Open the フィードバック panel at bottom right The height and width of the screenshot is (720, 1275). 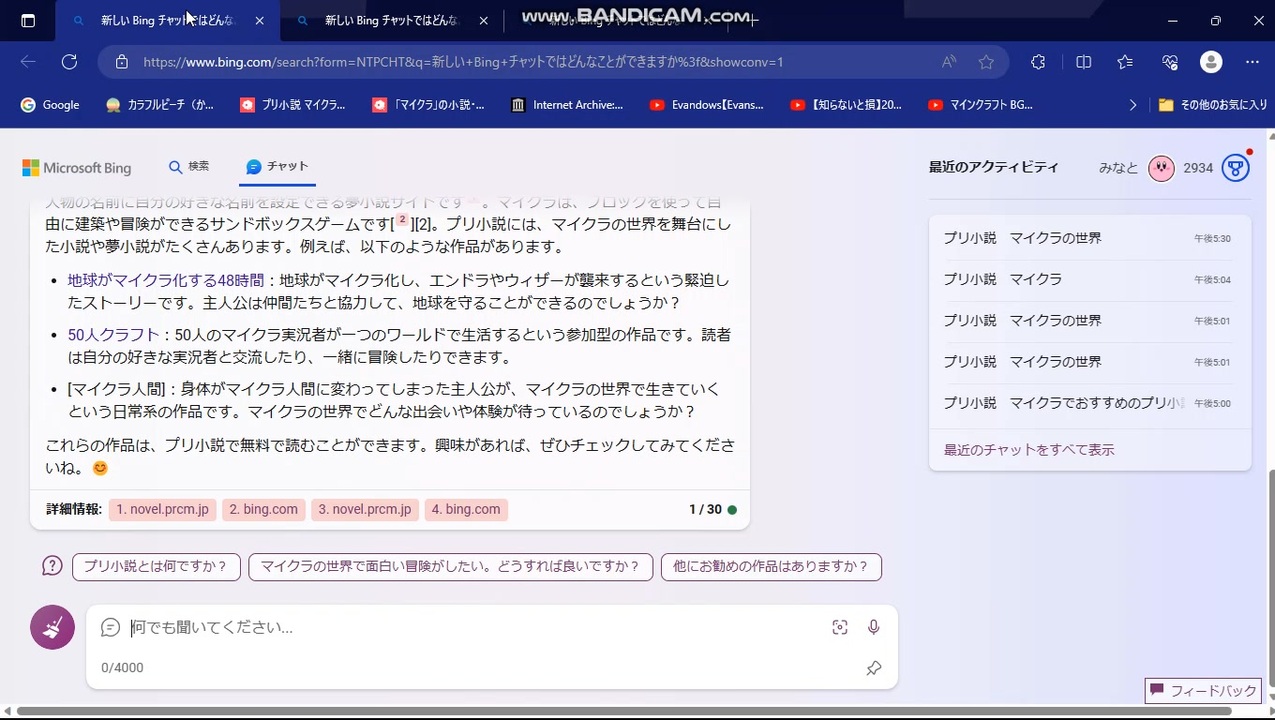1202,690
